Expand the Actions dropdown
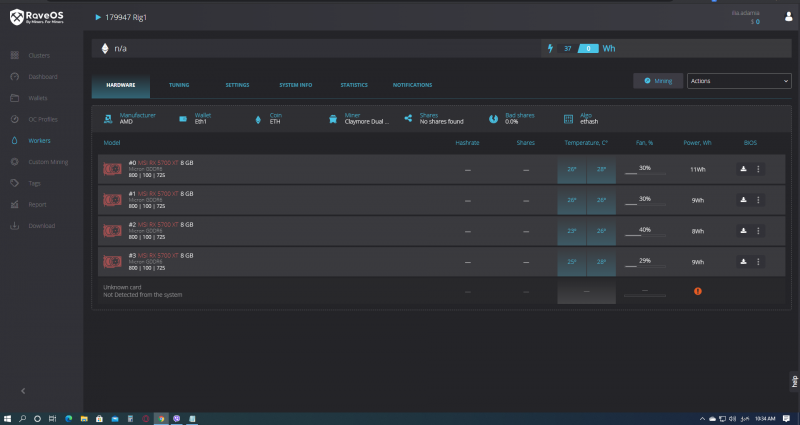 pos(738,80)
